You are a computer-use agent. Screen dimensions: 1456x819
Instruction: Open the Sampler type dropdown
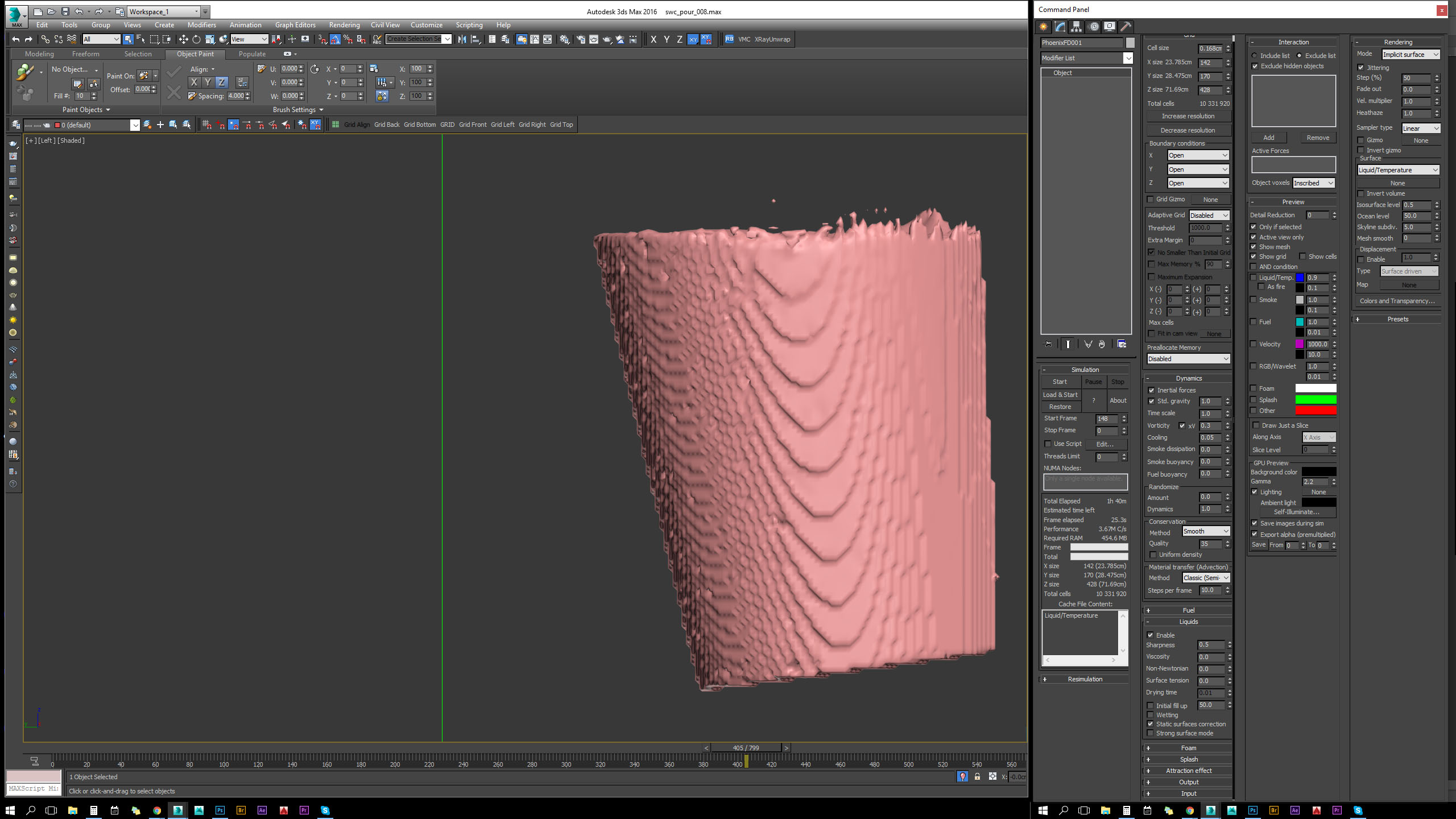1421,129
